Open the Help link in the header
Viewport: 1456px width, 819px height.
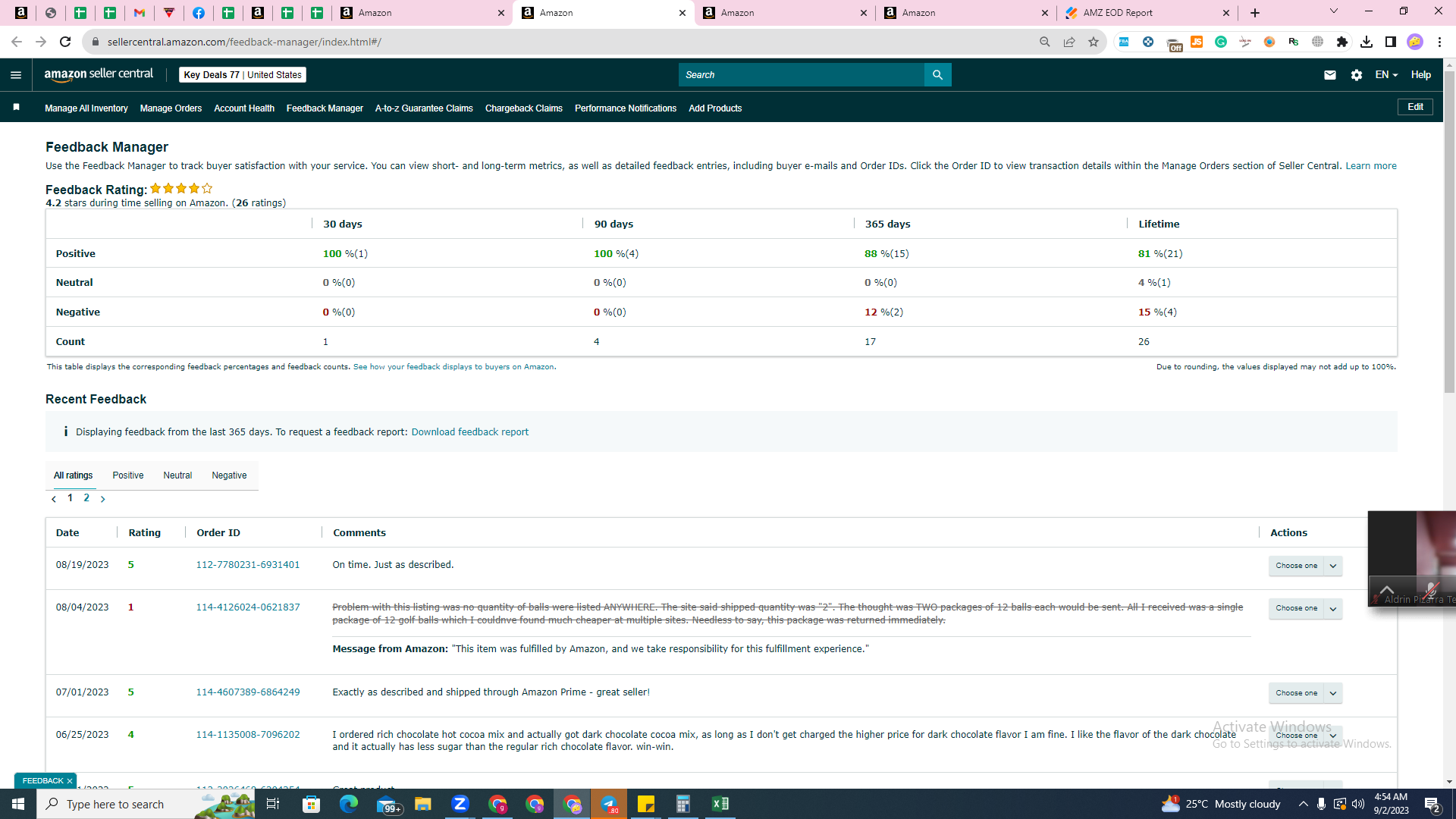[x=1420, y=75]
